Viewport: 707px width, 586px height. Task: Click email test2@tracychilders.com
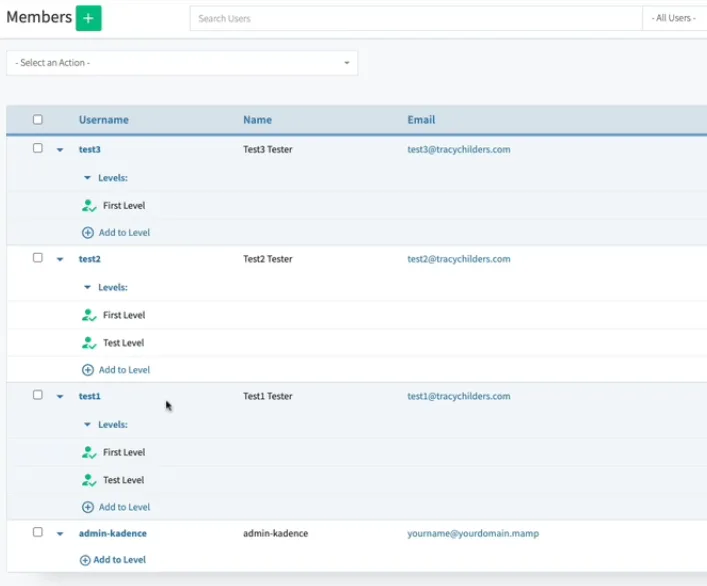(x=459, y=259)
